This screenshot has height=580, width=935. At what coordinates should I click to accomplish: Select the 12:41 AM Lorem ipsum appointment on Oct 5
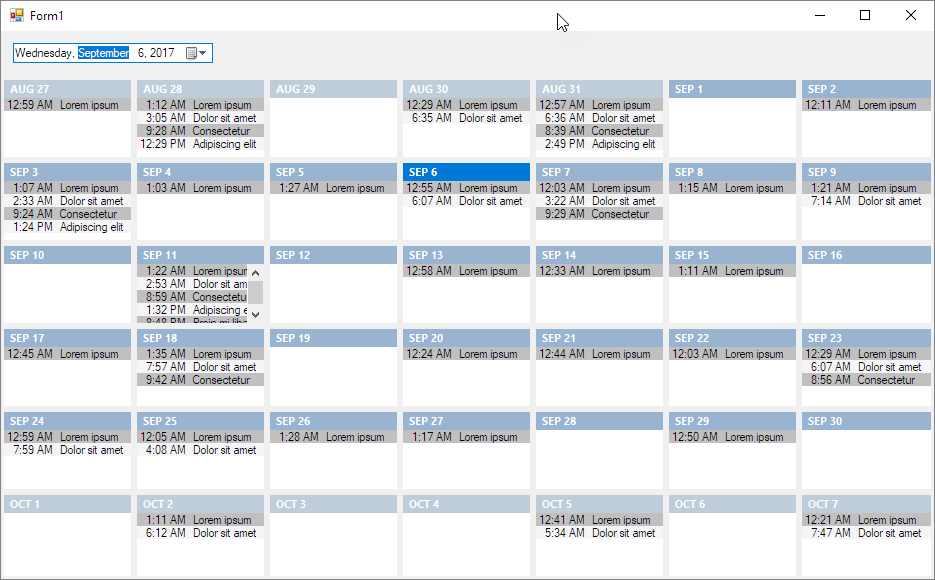tap(598, 519)
